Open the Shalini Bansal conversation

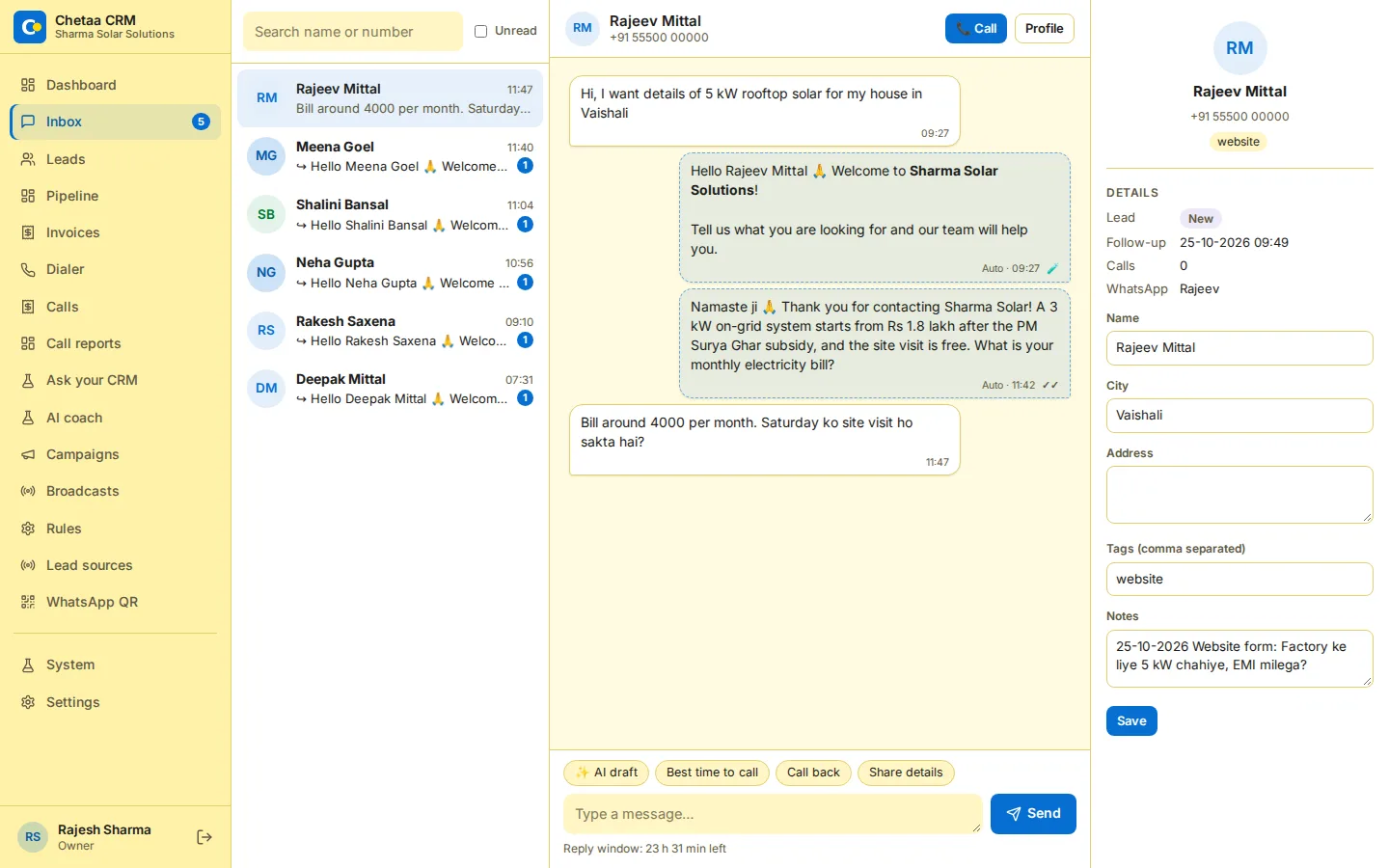click(x=390, y=214)
